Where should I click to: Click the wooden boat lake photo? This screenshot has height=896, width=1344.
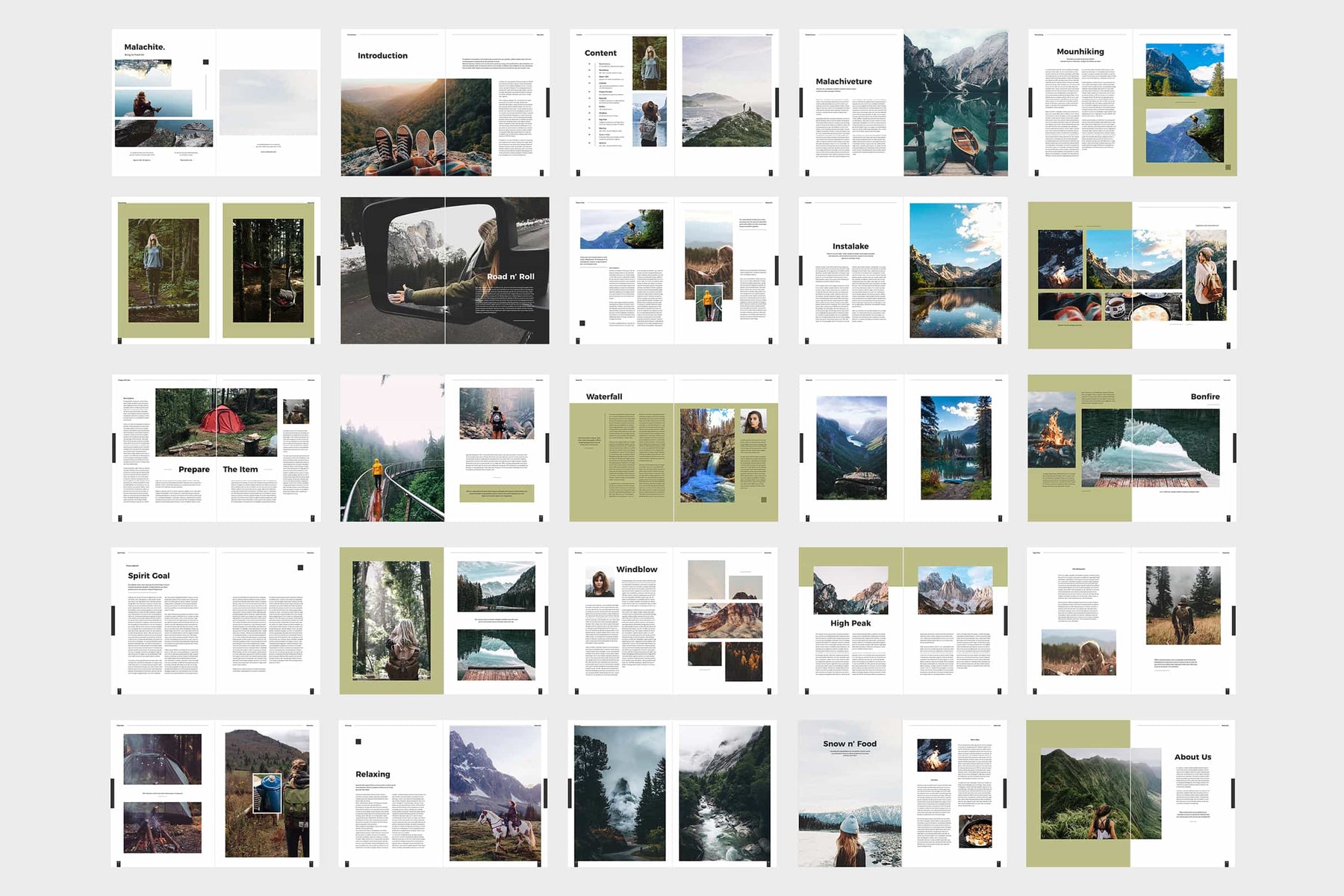click(956, 102)
